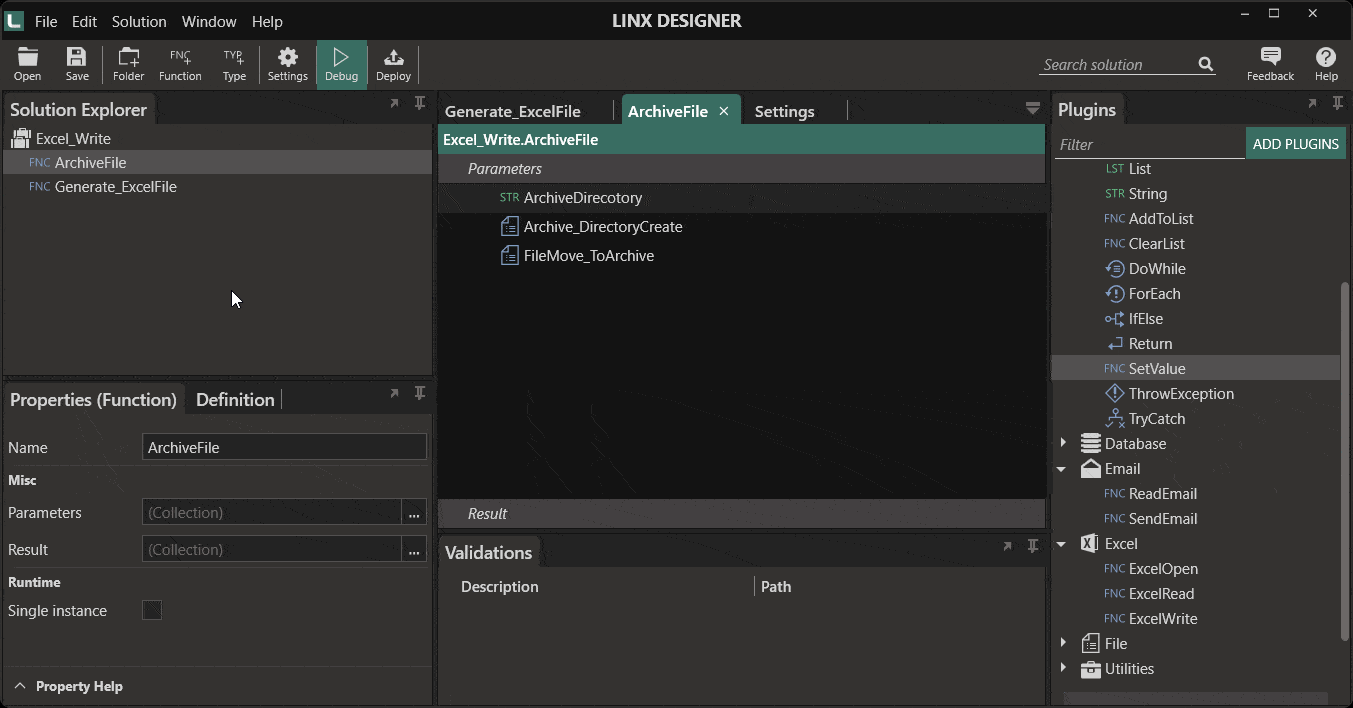Image resolution: width=1353 pixels, height=708 pixels.
Task: Select the ExcelWrite plugin function
Action: click(x=1163, y=619)
